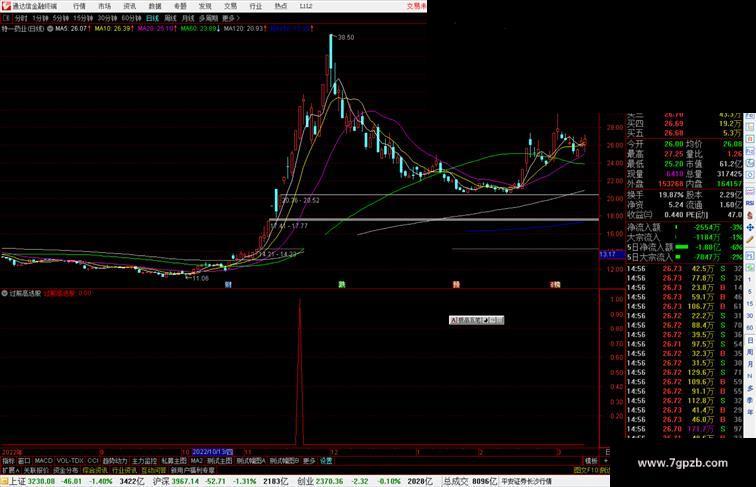The image size is (756, 487).
Task: Click round icon beside 特一药业(日线) title
Action: click(x=50, y=29)
